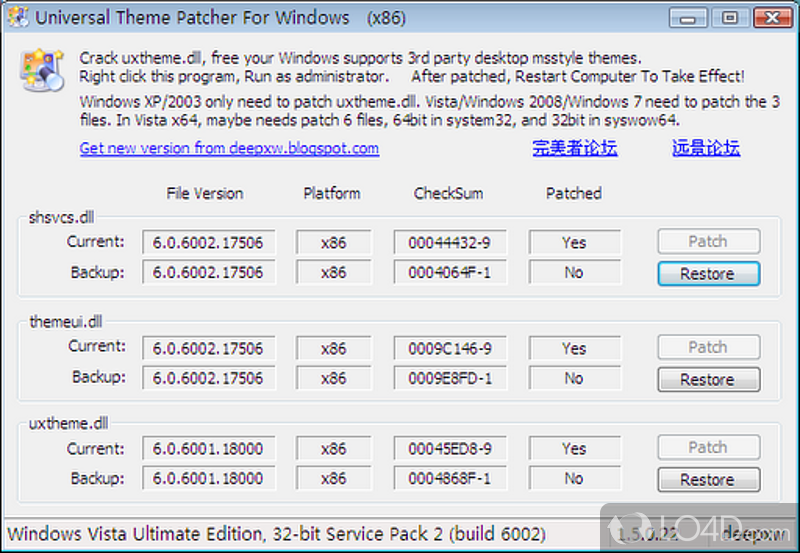Select uxtheme.dll current patched Yes field

click(575, 448)
